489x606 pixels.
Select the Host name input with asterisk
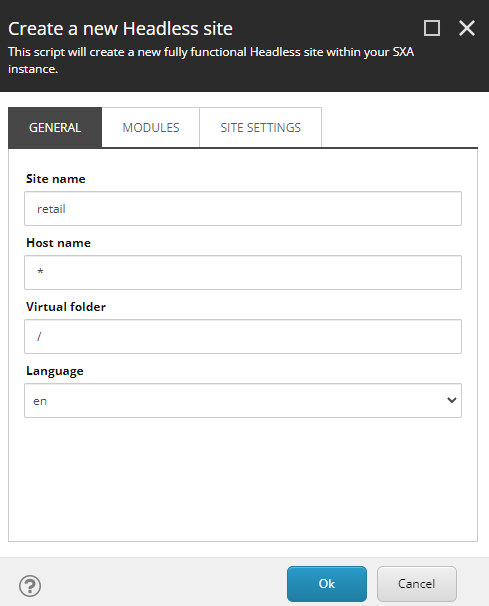tap(243, 272)
